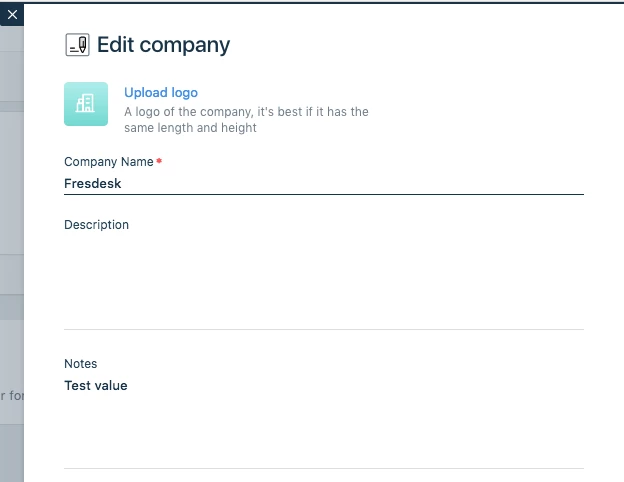Open the Upload logo link

(x=161, y=92)
